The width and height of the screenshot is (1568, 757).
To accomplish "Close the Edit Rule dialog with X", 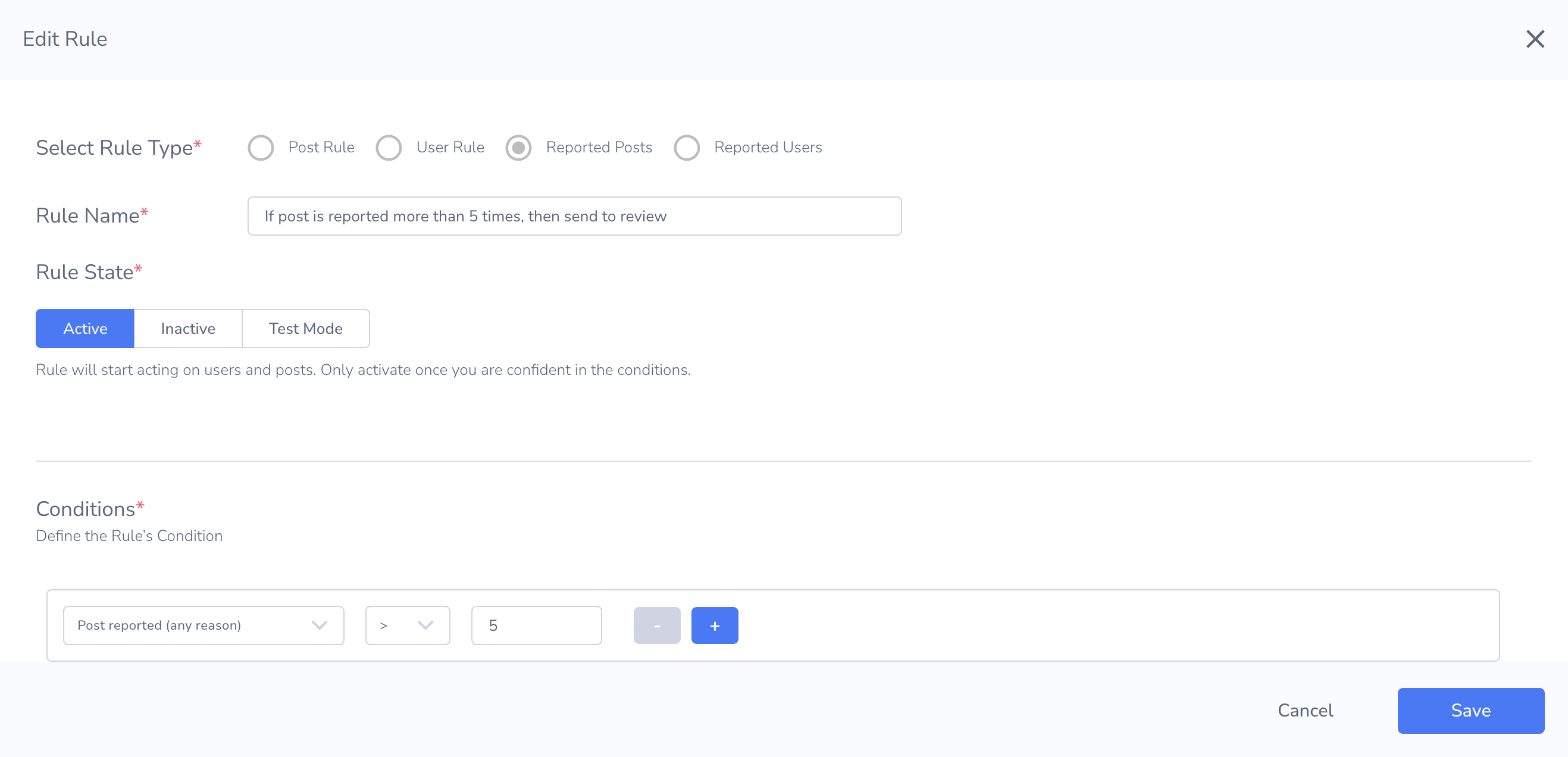I will coord(1535,39).
